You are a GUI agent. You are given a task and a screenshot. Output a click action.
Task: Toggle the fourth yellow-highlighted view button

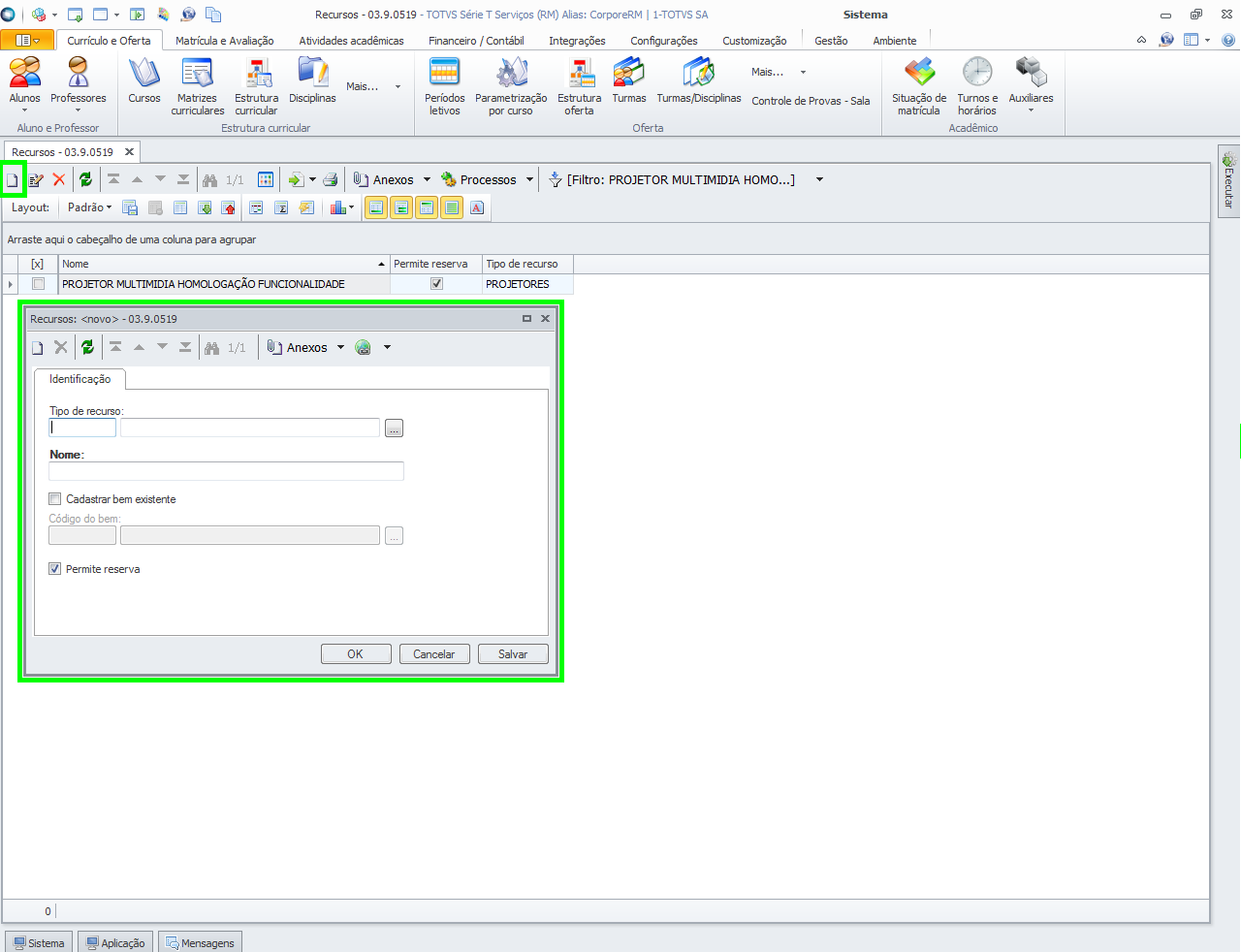(x=452, y=207)
